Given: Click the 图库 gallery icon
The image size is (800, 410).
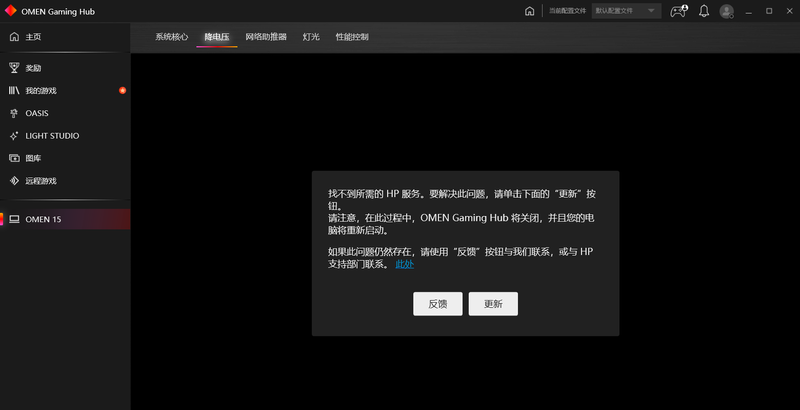Looking at the screenshot, I should [14, 158].
